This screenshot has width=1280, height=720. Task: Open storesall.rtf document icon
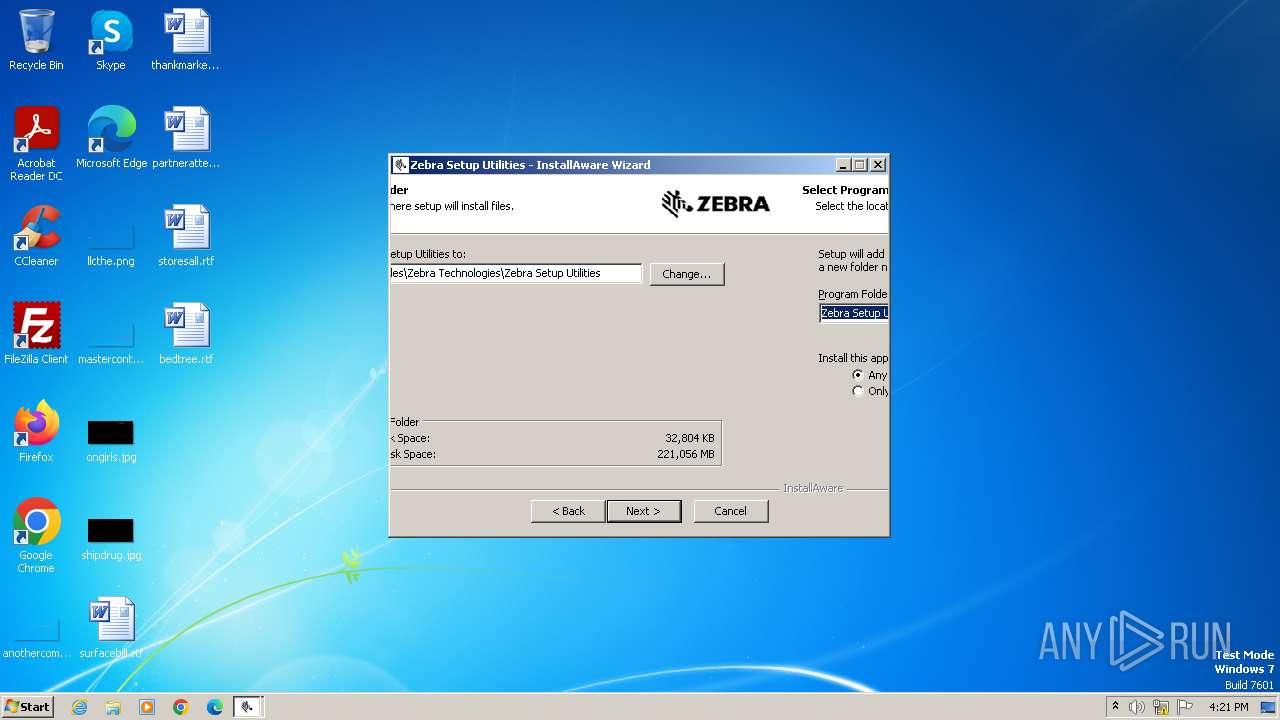point(186,236)
